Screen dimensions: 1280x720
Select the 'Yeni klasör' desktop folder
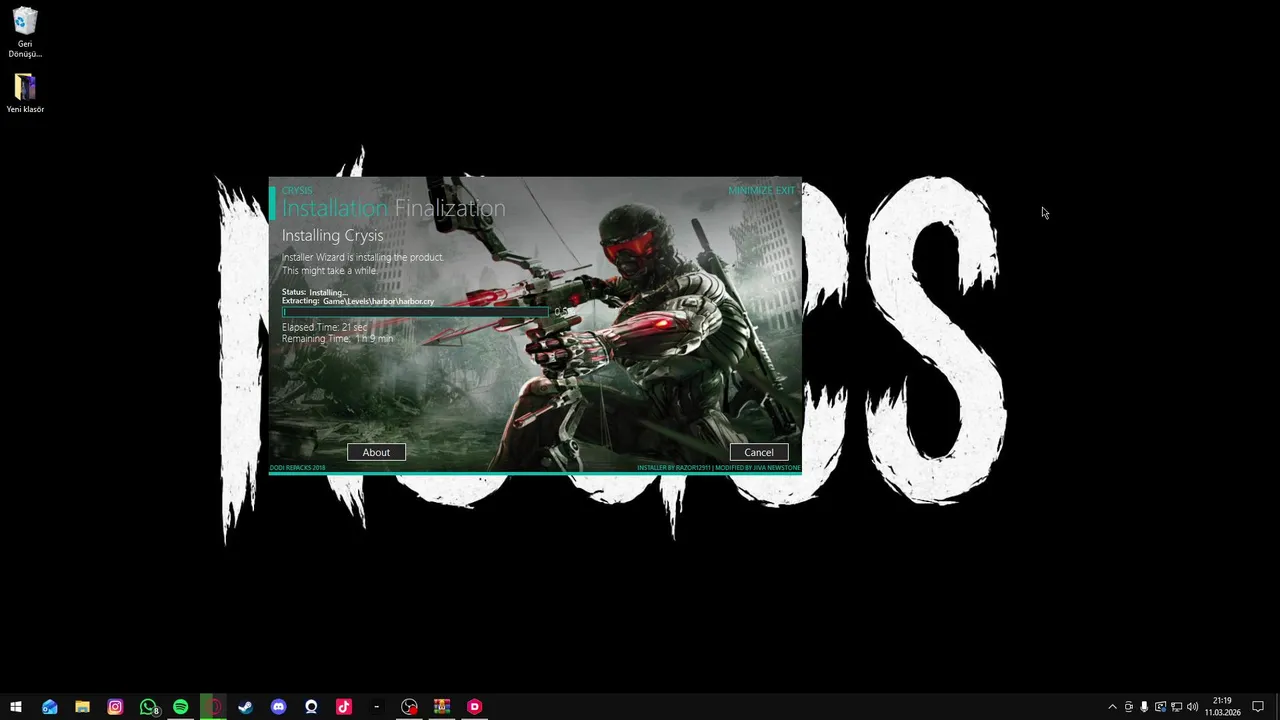tap(25, 93)
